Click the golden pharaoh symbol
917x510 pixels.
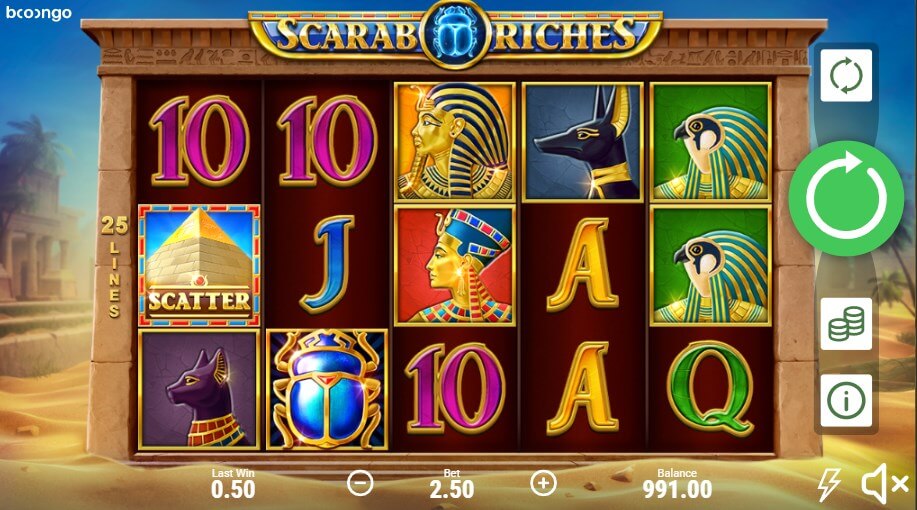(x=455, y=142)
